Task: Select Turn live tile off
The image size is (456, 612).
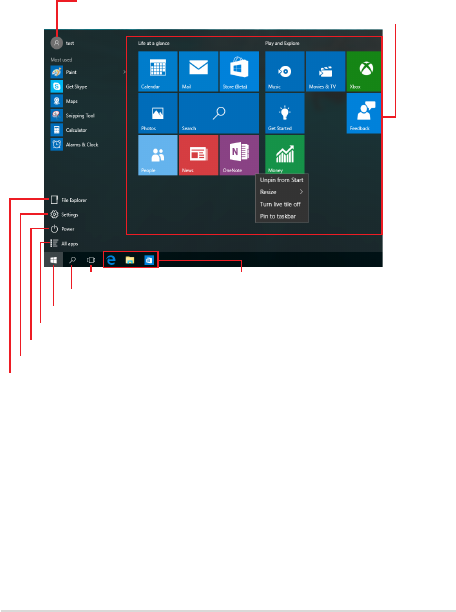Action: pyautogui.click(x=280, y=204)
